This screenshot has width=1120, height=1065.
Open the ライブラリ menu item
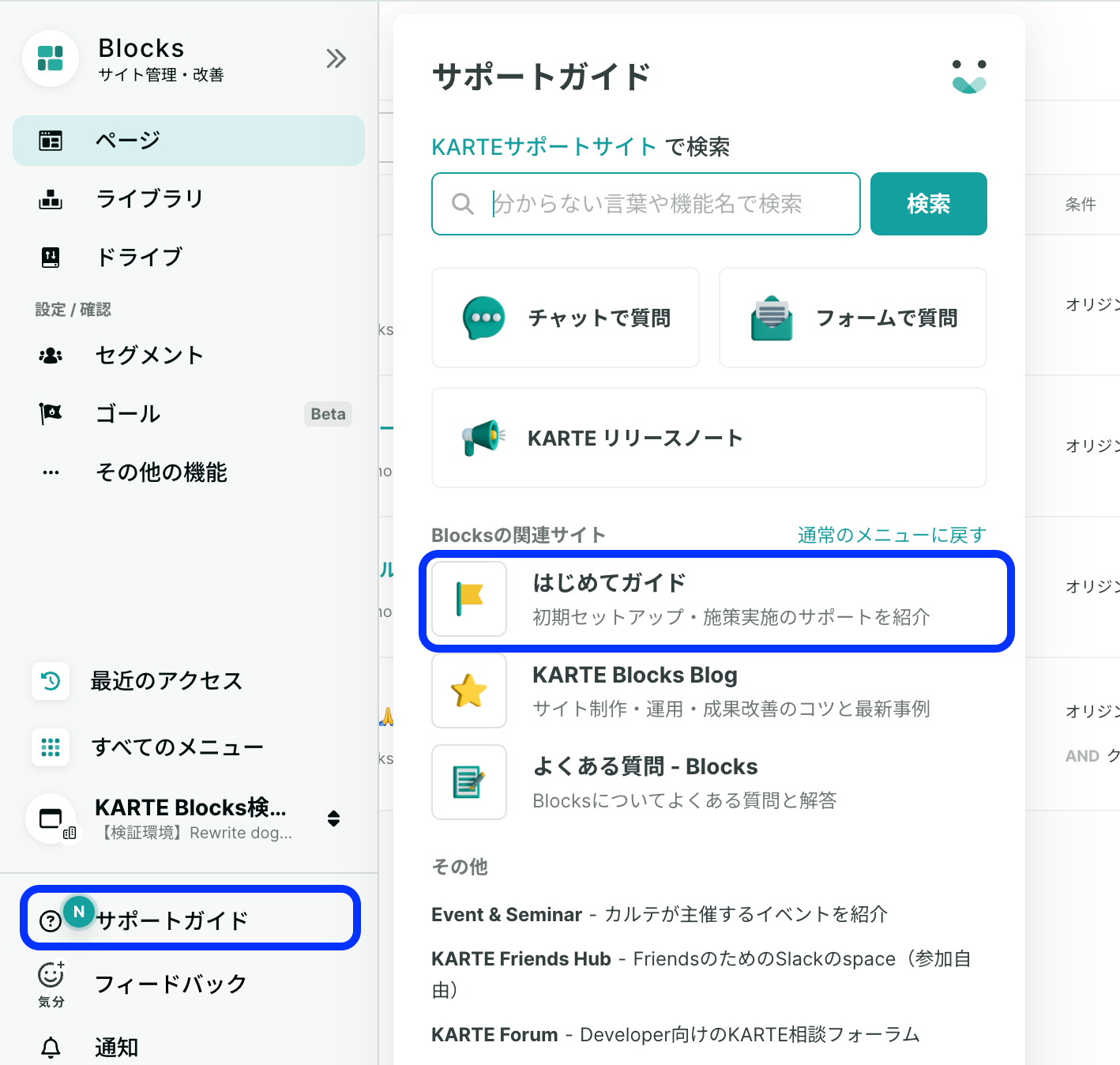(x=189, y=198)
